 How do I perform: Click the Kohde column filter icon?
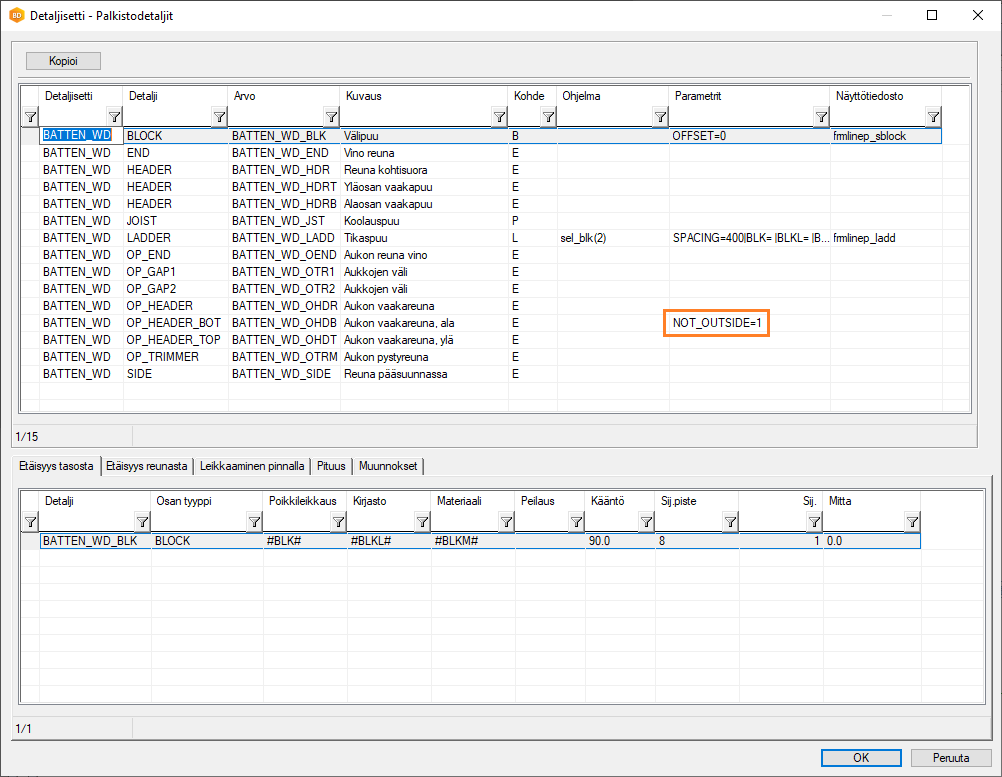coord(548,117)
